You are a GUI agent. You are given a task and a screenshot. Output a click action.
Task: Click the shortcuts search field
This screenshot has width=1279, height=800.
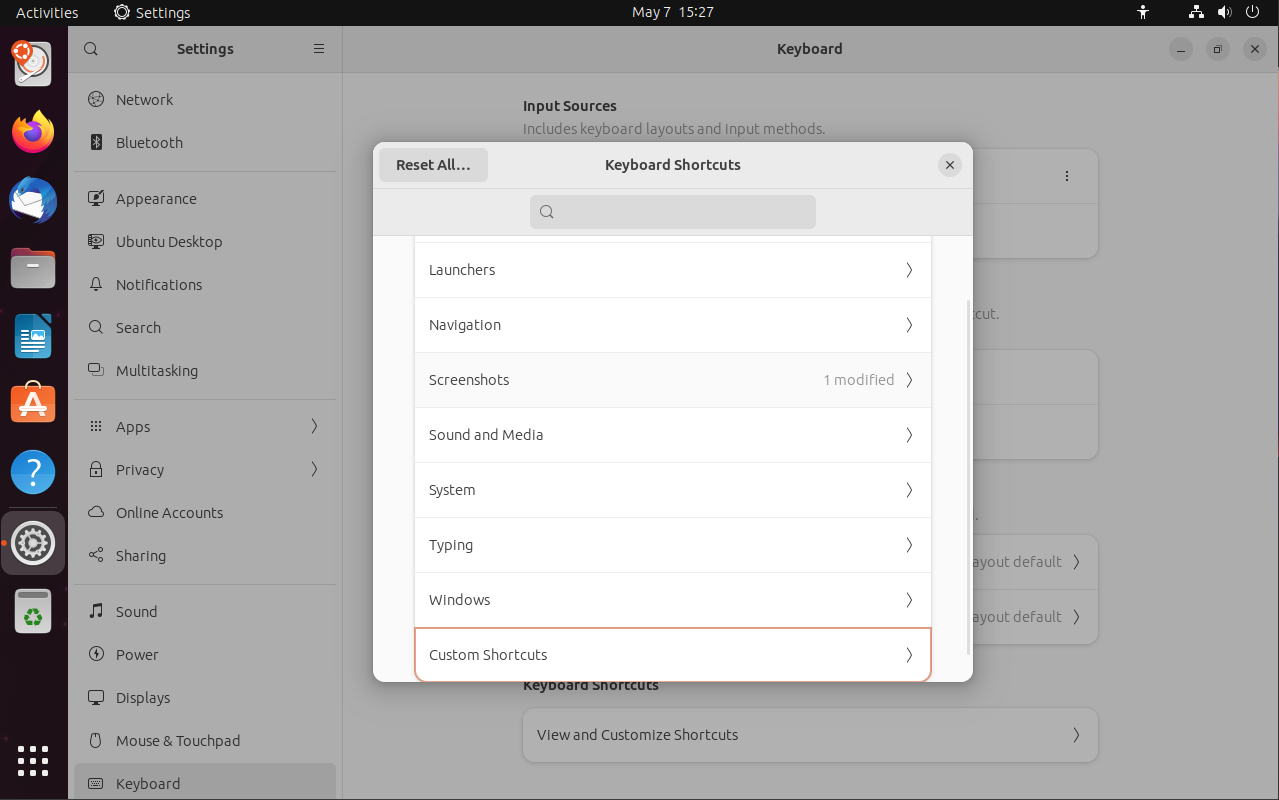[x=673, y=212]
